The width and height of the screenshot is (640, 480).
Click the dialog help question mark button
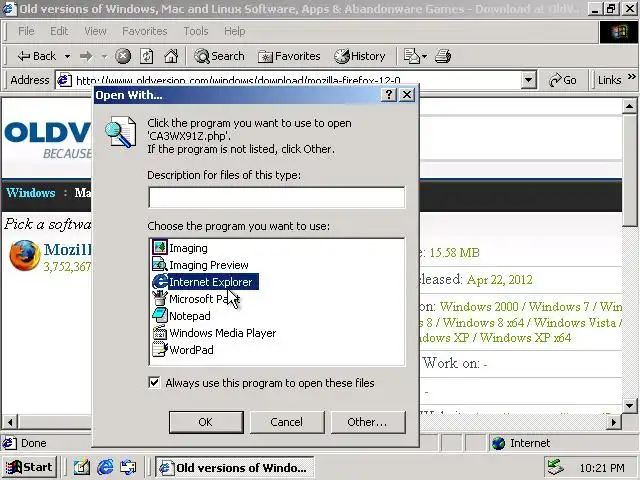(x=389, y=95)
